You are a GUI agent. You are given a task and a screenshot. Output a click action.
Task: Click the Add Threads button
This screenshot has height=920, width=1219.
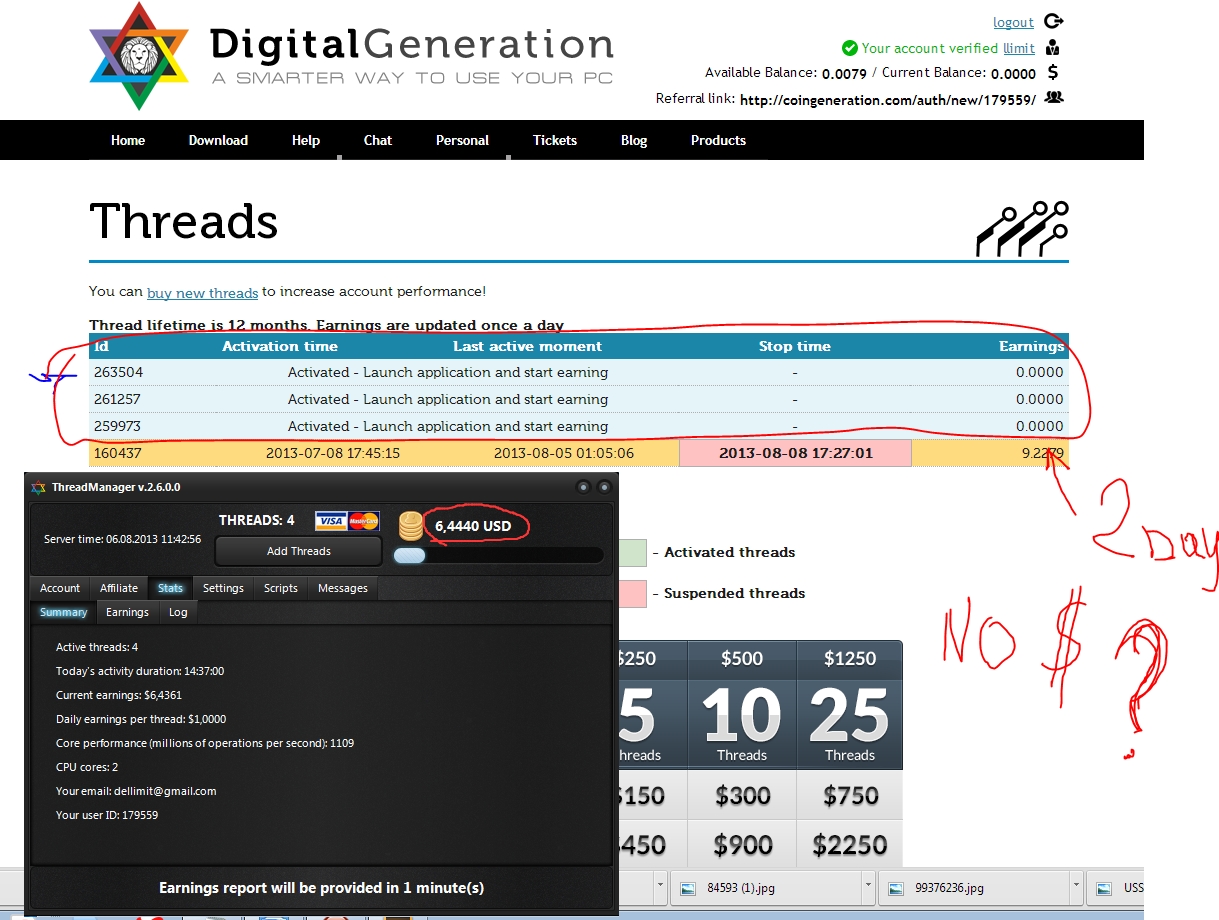coord(299,551)
